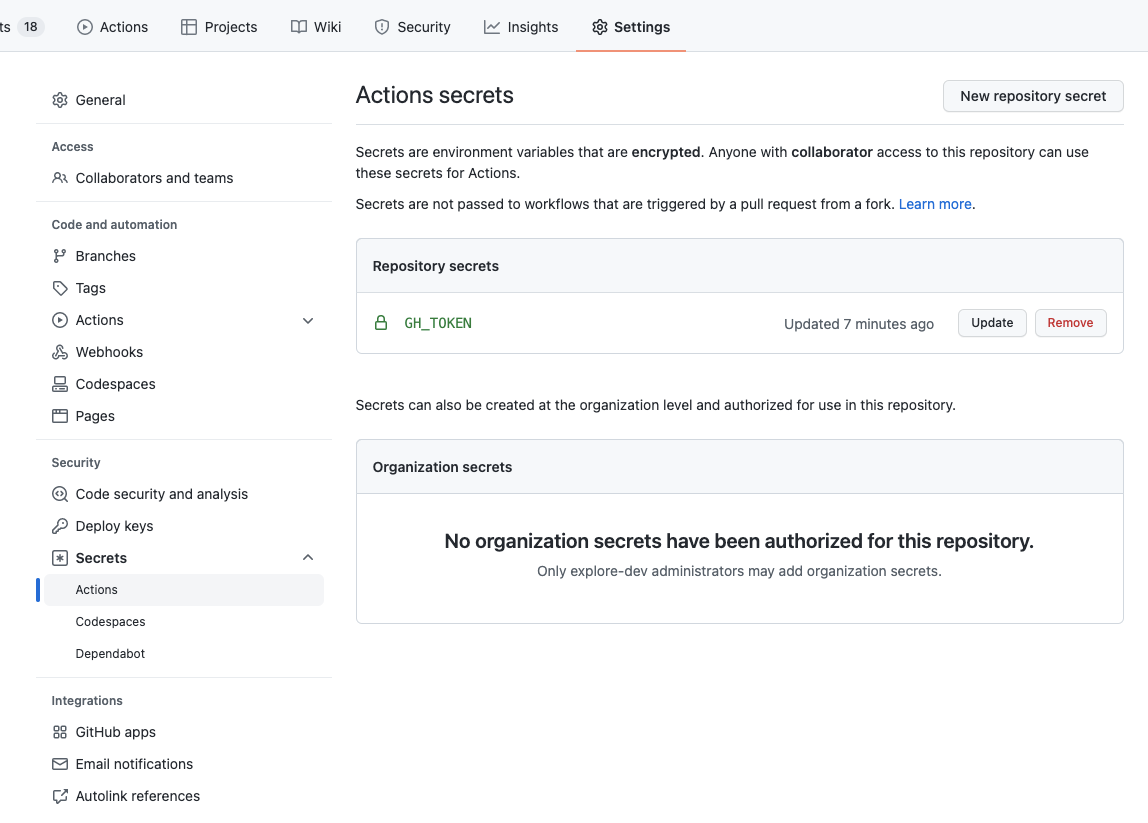Click the gear icon in the Settings tab
Image resolution: width=1148 pixels, height=823 pixels.
coord(600,27)
